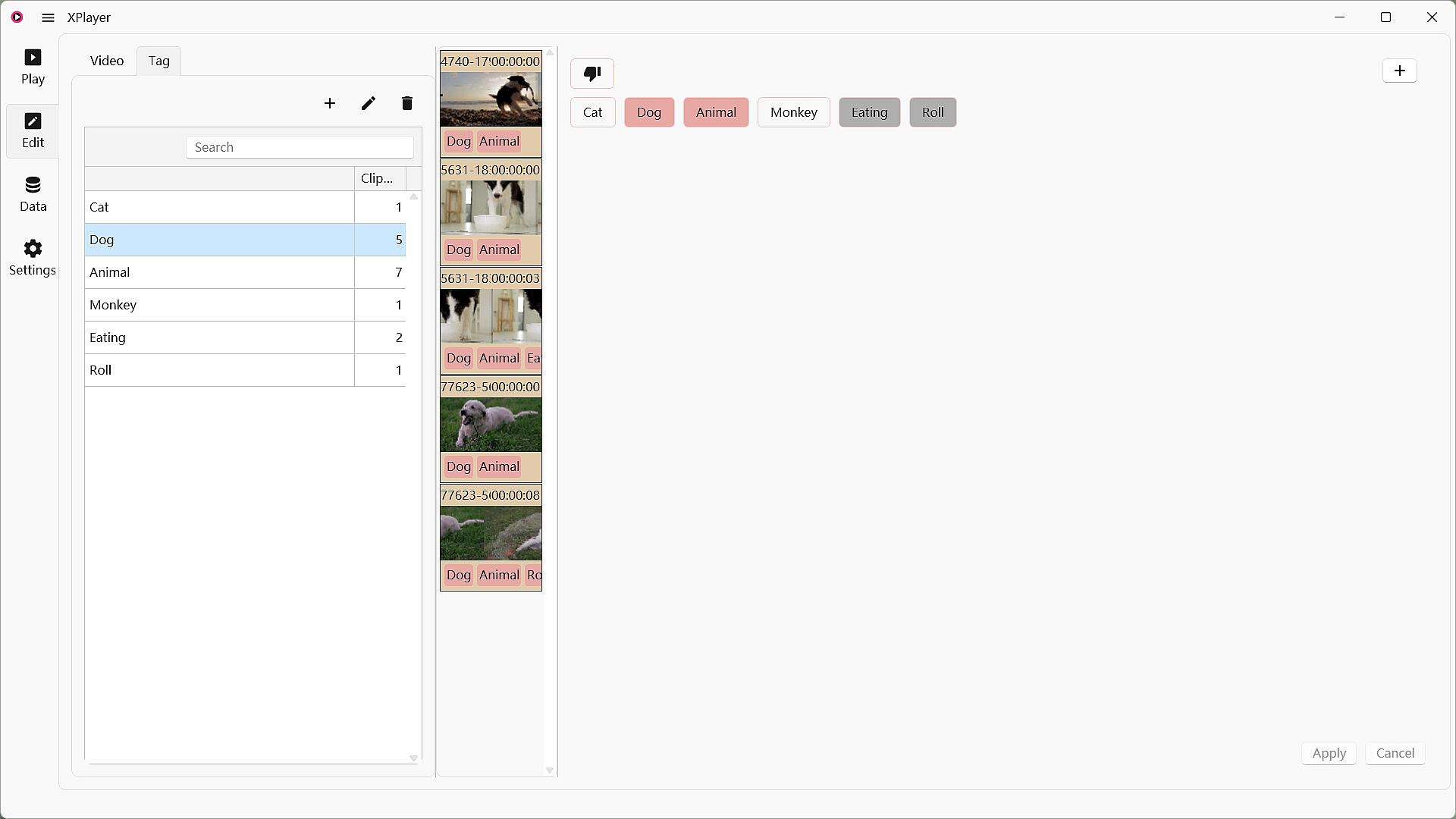Click the thumbs-down dislike button

click(592, 74)
